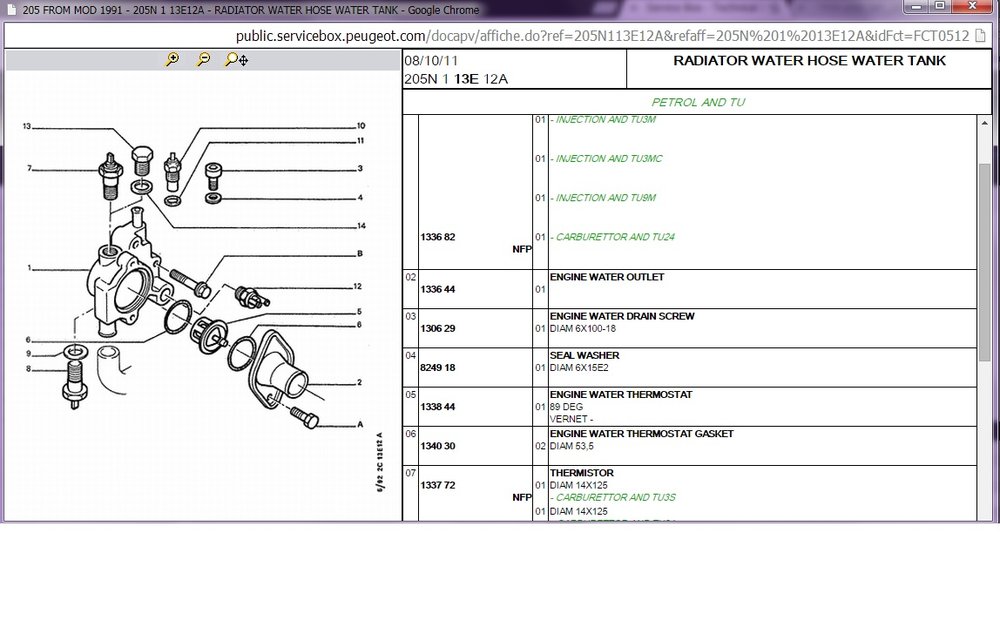Click diagram callout number 3
The image size is (1000, 627).
(360, 168)
